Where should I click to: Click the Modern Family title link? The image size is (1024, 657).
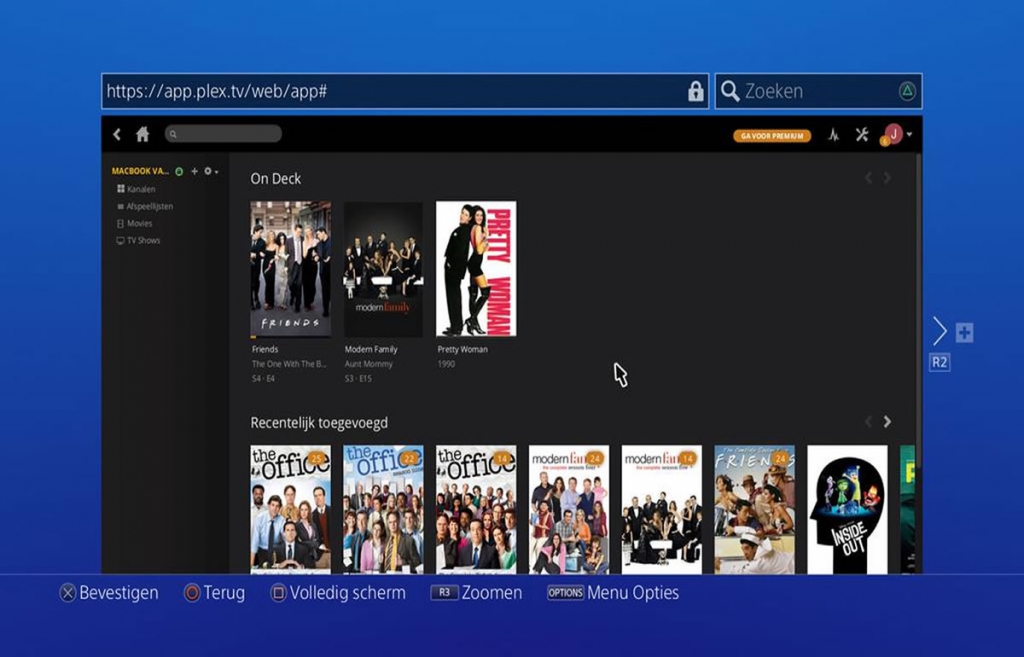[x=371, y=349]
